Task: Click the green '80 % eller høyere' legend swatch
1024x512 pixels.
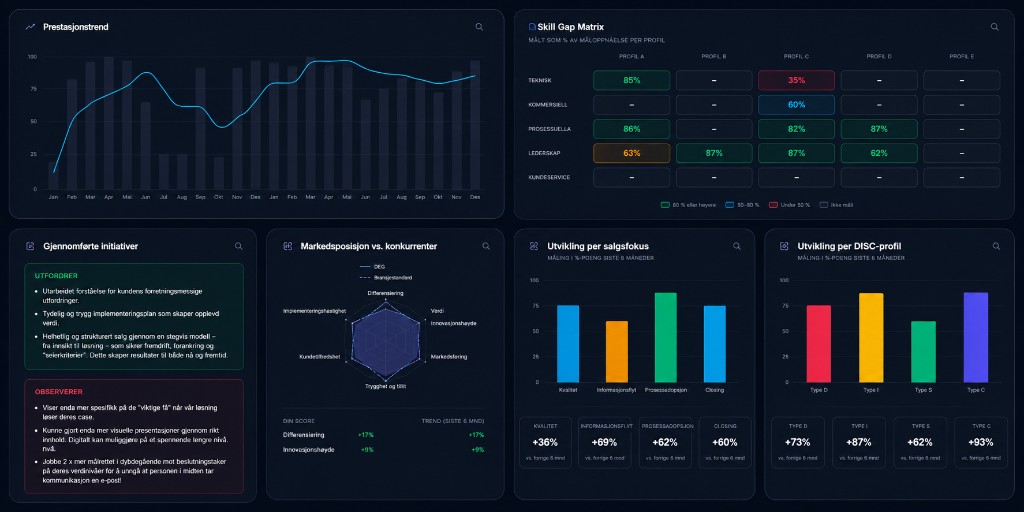Action: click(x=665, y=205)
